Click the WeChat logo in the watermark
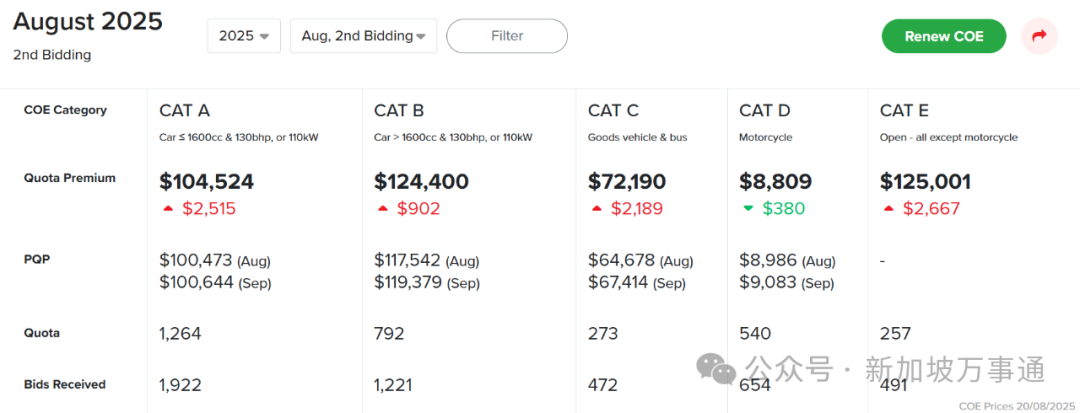1080x413 pixels. point(716,370)
